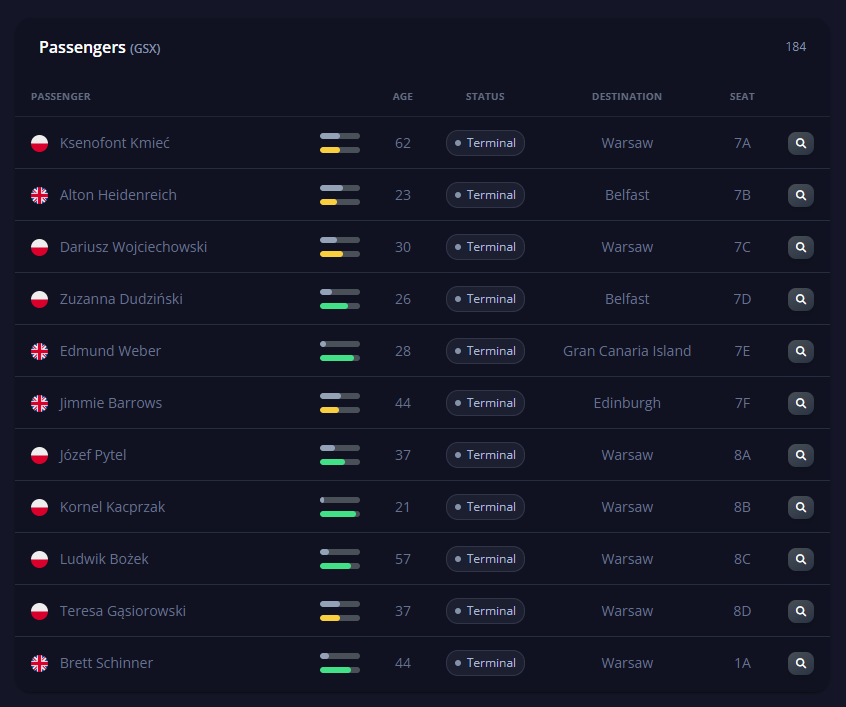Click yellow progress bar for Ksenofont Kmieć

coord(339,150)
